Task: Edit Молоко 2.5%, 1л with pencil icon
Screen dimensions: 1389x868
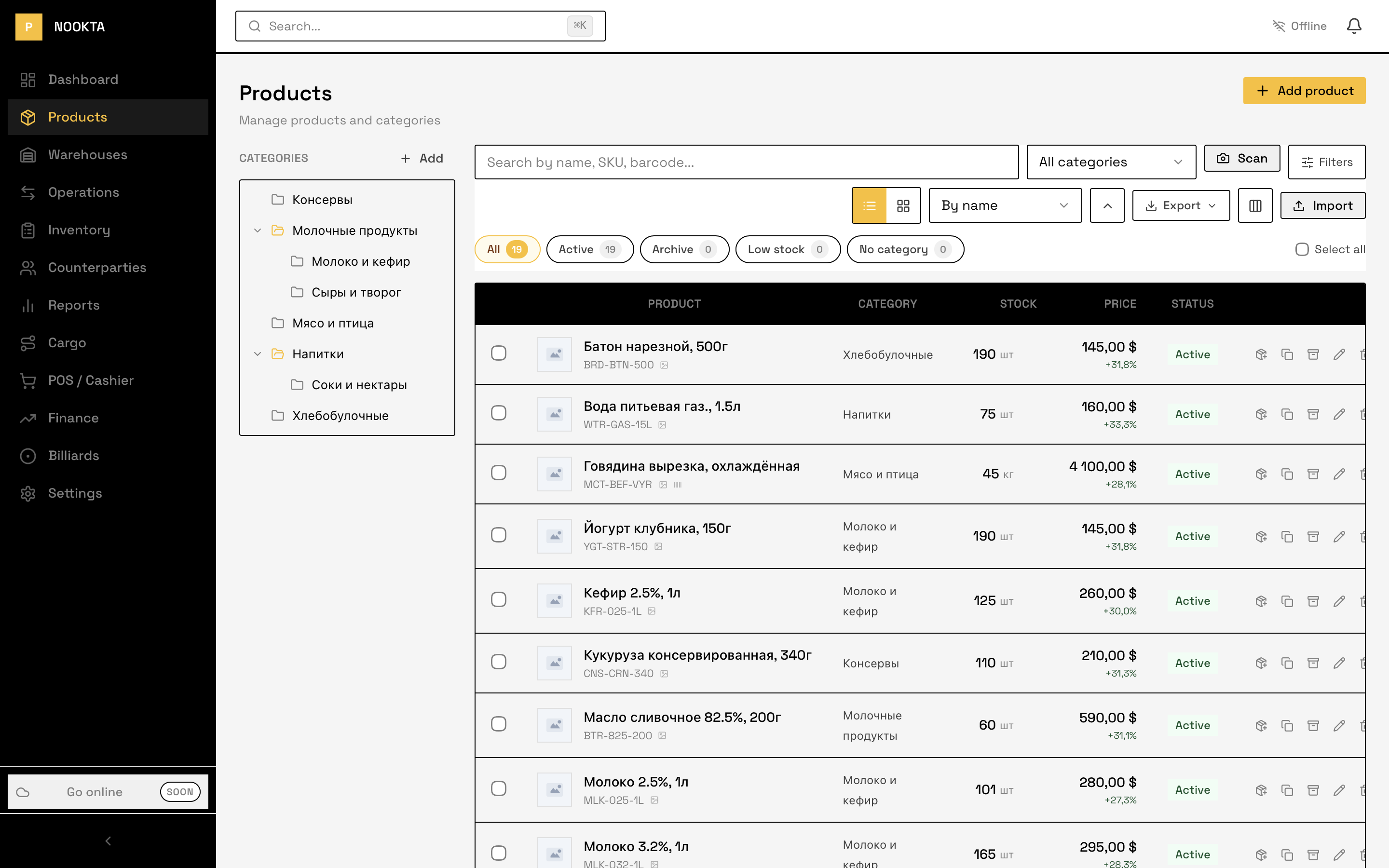Action: click(x=1339, y=790)
